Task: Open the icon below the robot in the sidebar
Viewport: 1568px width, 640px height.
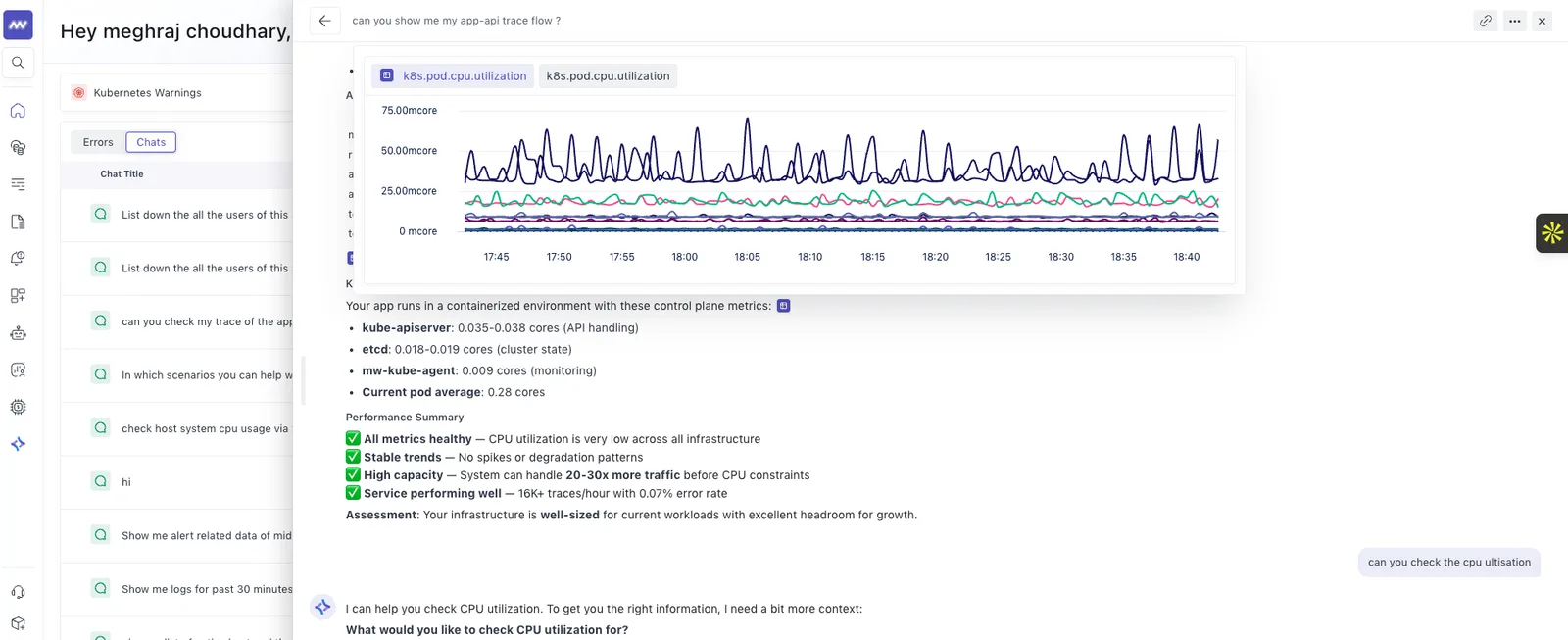Action: point(18,369)
